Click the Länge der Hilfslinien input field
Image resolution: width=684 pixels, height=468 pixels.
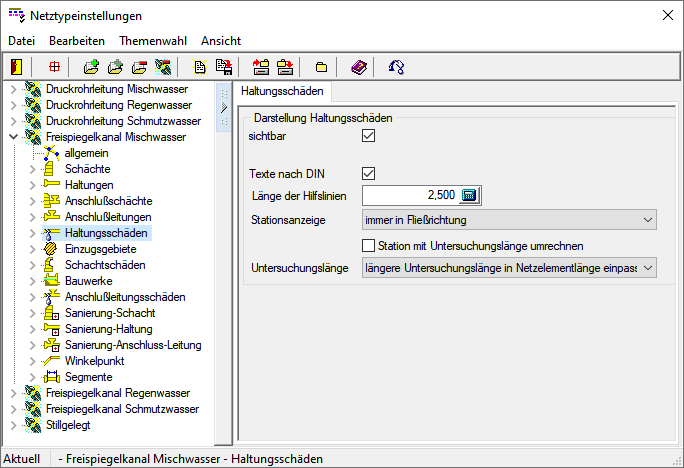point(410,195)
